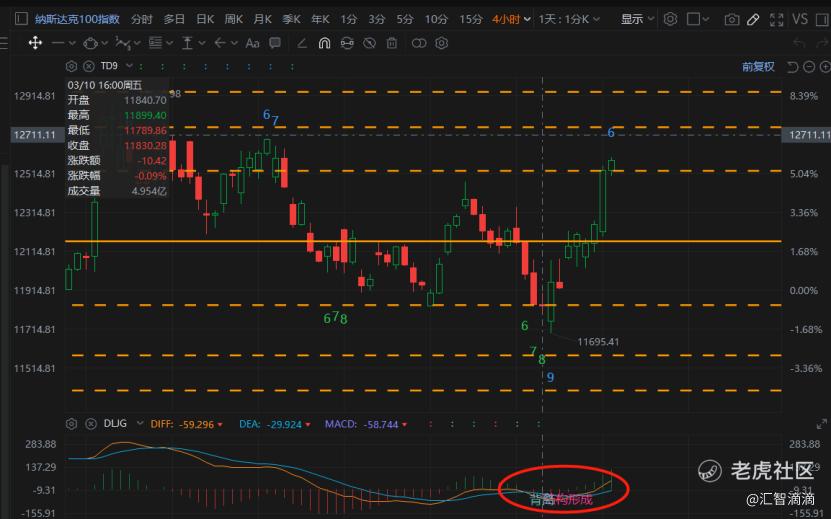
Task: Undo last drawing action
Action: click(799, 43)
